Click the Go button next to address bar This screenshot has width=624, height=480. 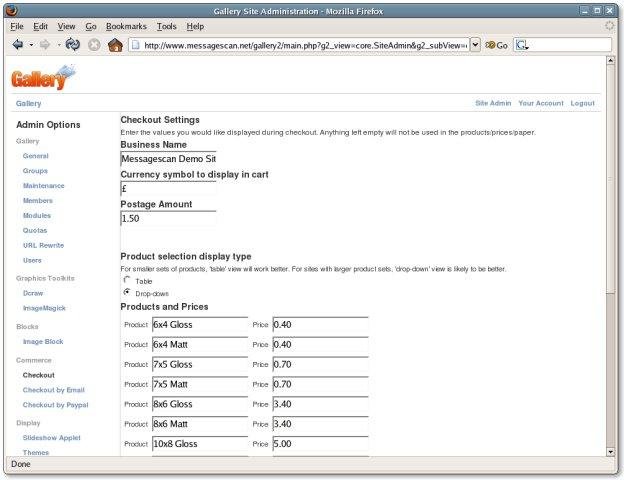497,45
